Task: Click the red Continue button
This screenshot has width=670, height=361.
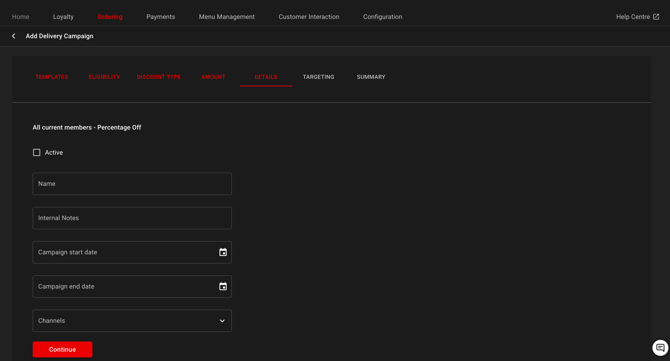Action: tap(62, 349)
